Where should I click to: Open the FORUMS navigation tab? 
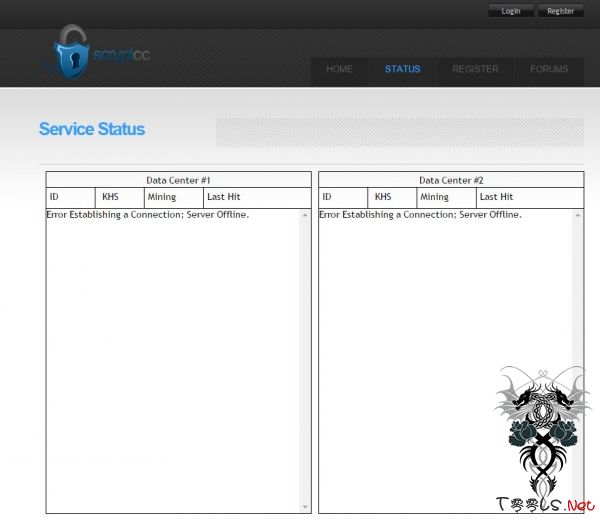pos(549,70)
